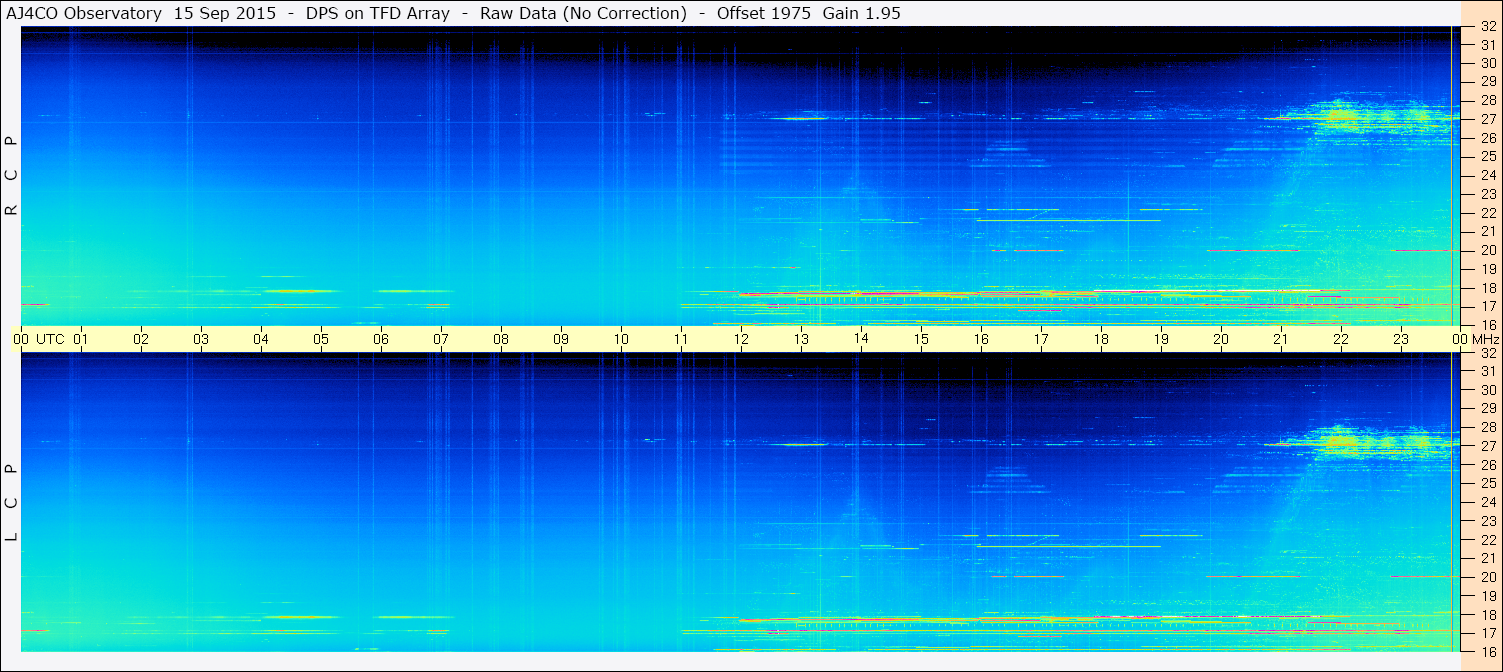Click the 16 MHz tick of LCP panel
Screen dimensions: 1503x672
click(1488, 652)
